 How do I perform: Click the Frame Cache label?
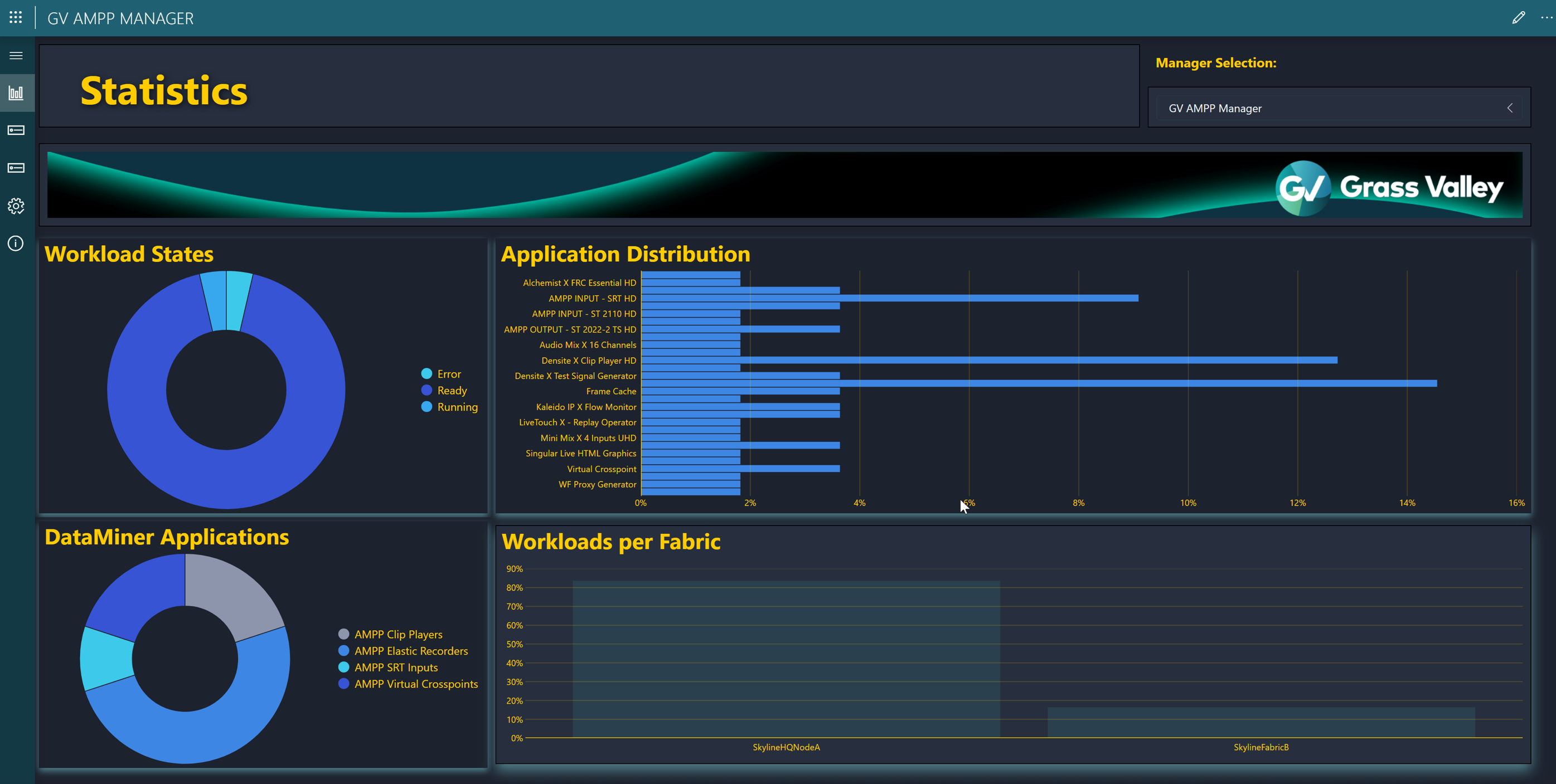coord(610,391)
